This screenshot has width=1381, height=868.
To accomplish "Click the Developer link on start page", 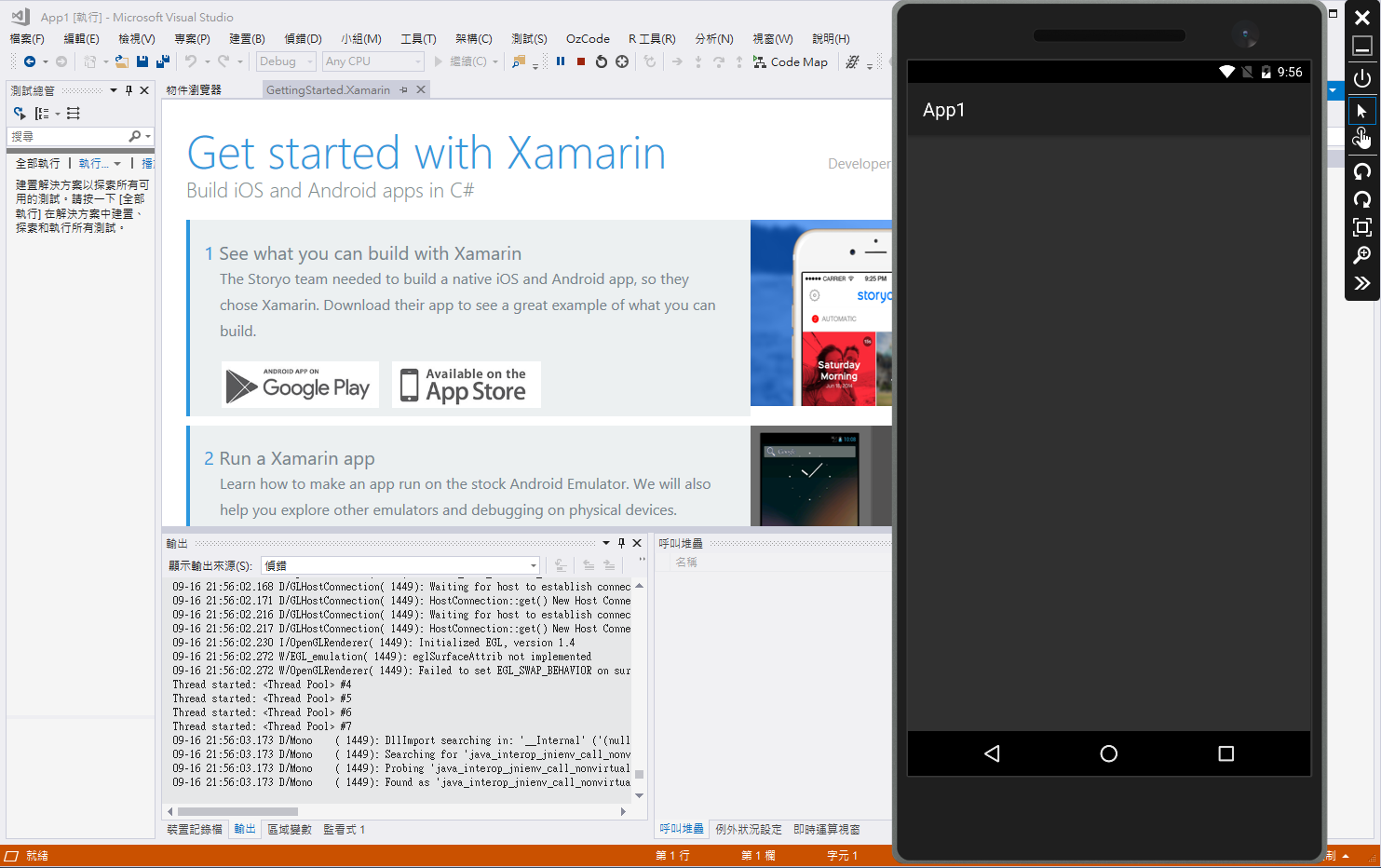I will click(x=859, y=164).
